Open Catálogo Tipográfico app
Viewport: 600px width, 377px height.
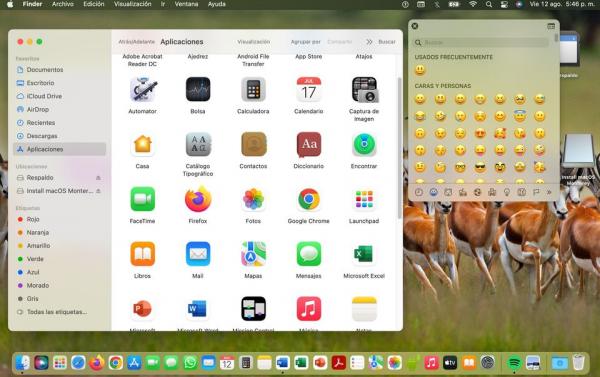(198, 145)
